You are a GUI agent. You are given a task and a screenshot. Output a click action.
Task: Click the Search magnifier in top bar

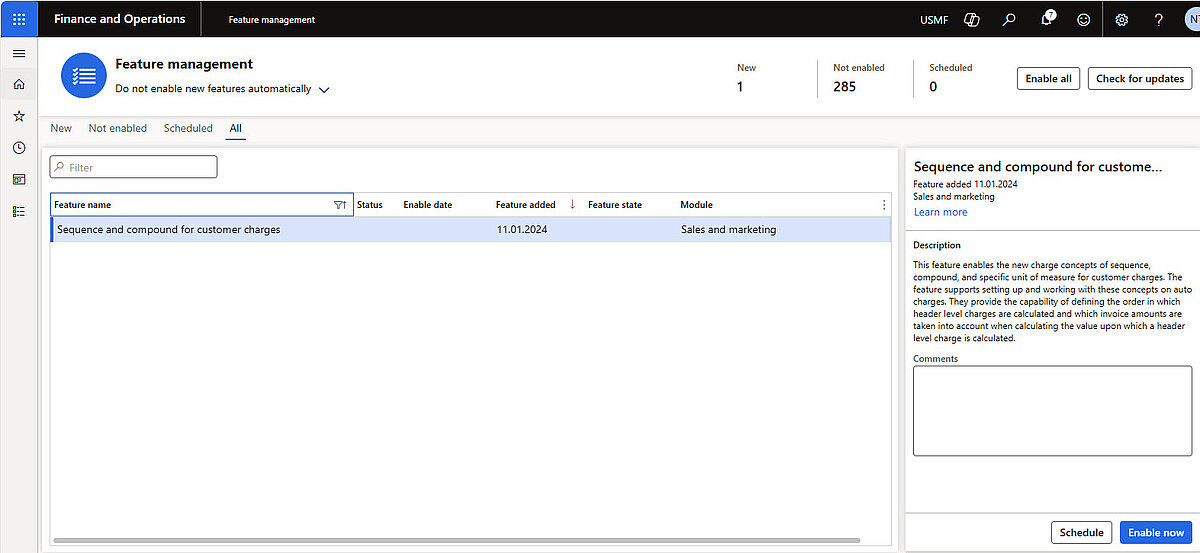tap(1009, 19)
